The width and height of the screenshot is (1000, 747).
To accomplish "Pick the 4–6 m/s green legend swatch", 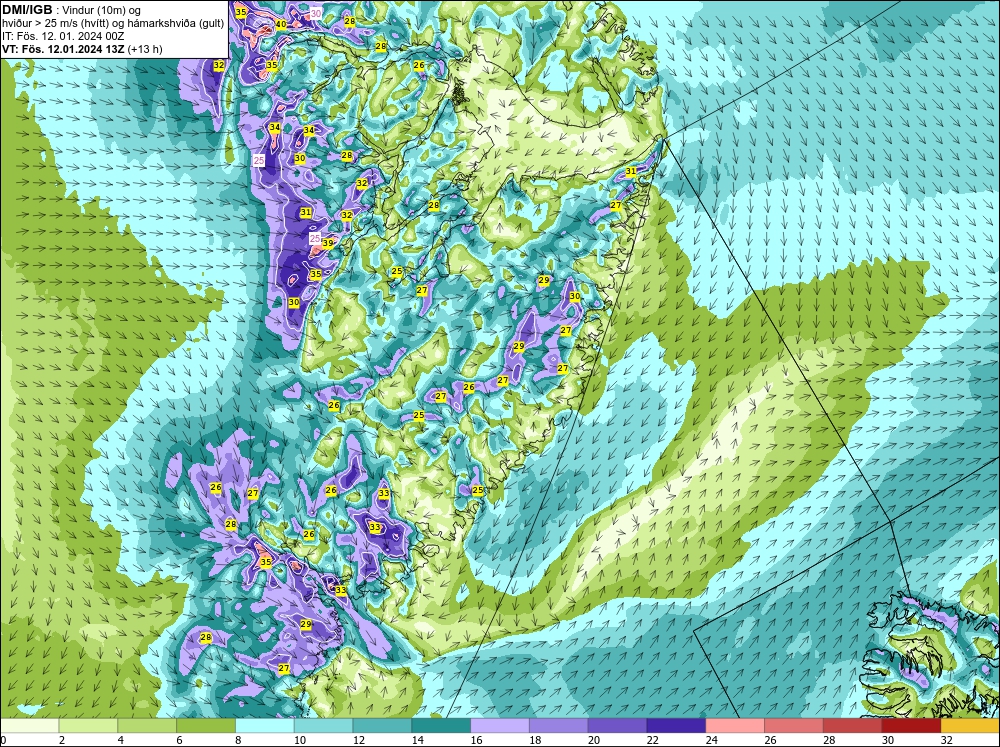I will [147, 726].
